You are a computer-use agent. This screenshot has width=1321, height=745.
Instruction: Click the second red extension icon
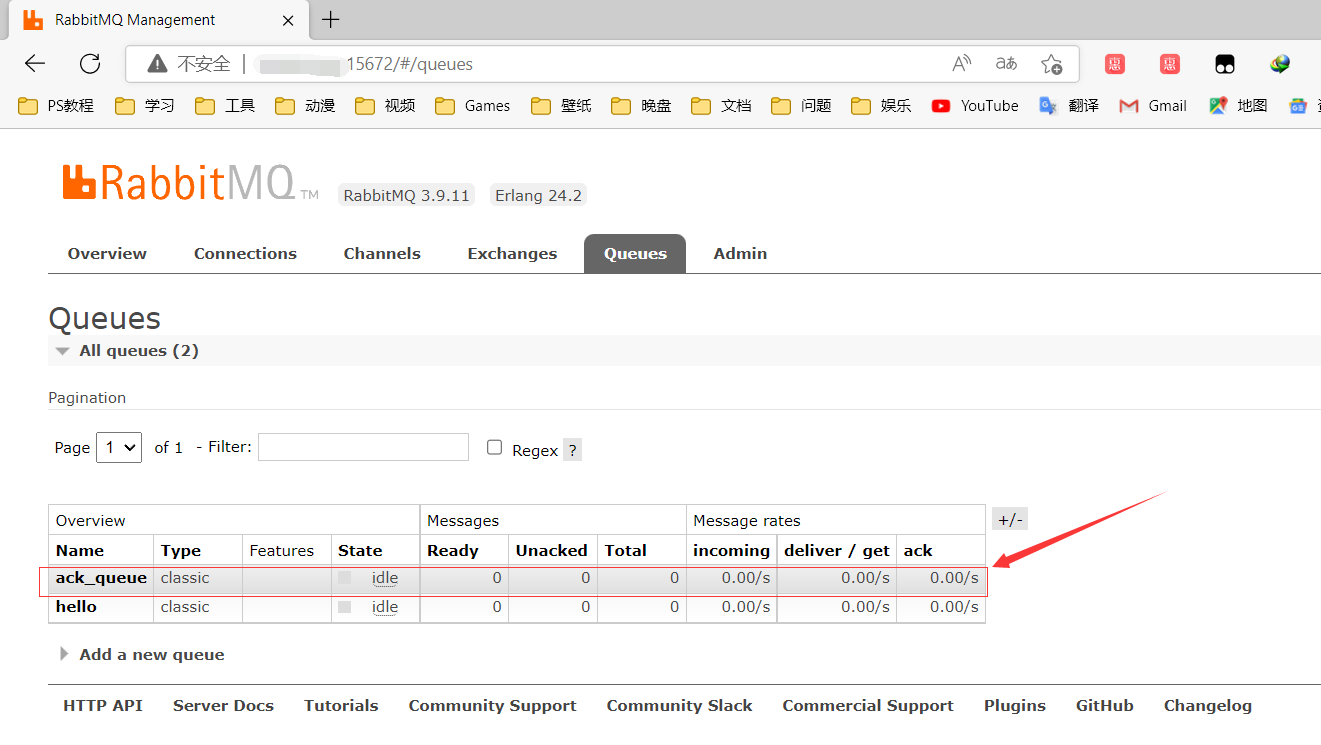[1170, 64]
